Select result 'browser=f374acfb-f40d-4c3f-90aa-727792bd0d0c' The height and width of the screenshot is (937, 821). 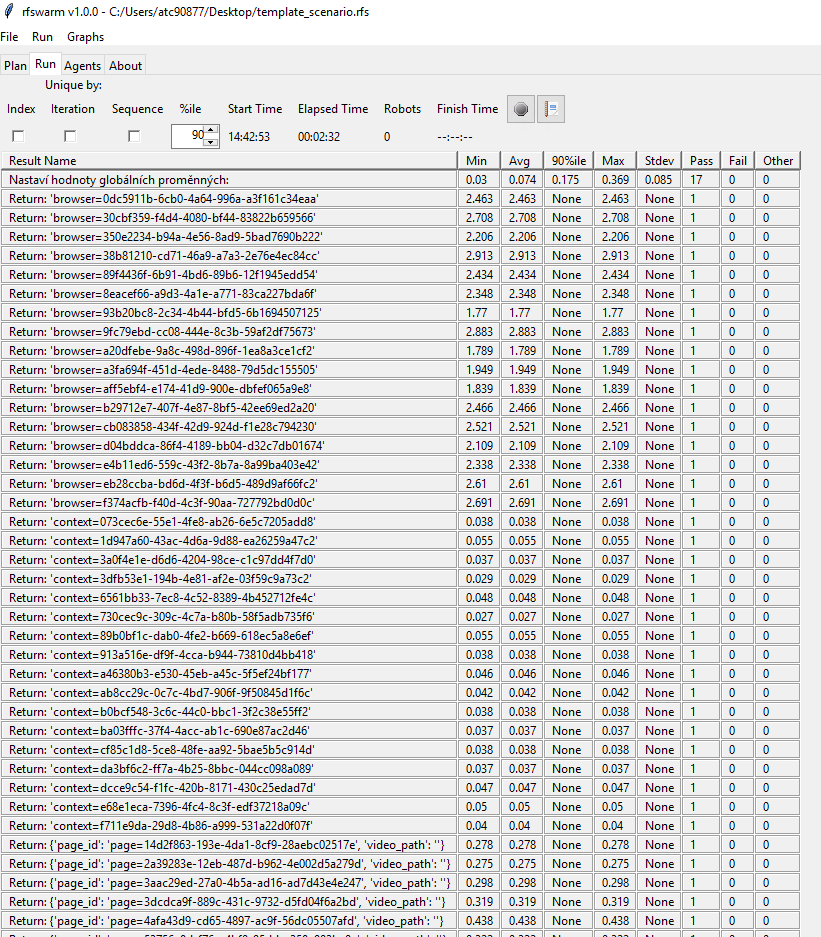[229, 503]
